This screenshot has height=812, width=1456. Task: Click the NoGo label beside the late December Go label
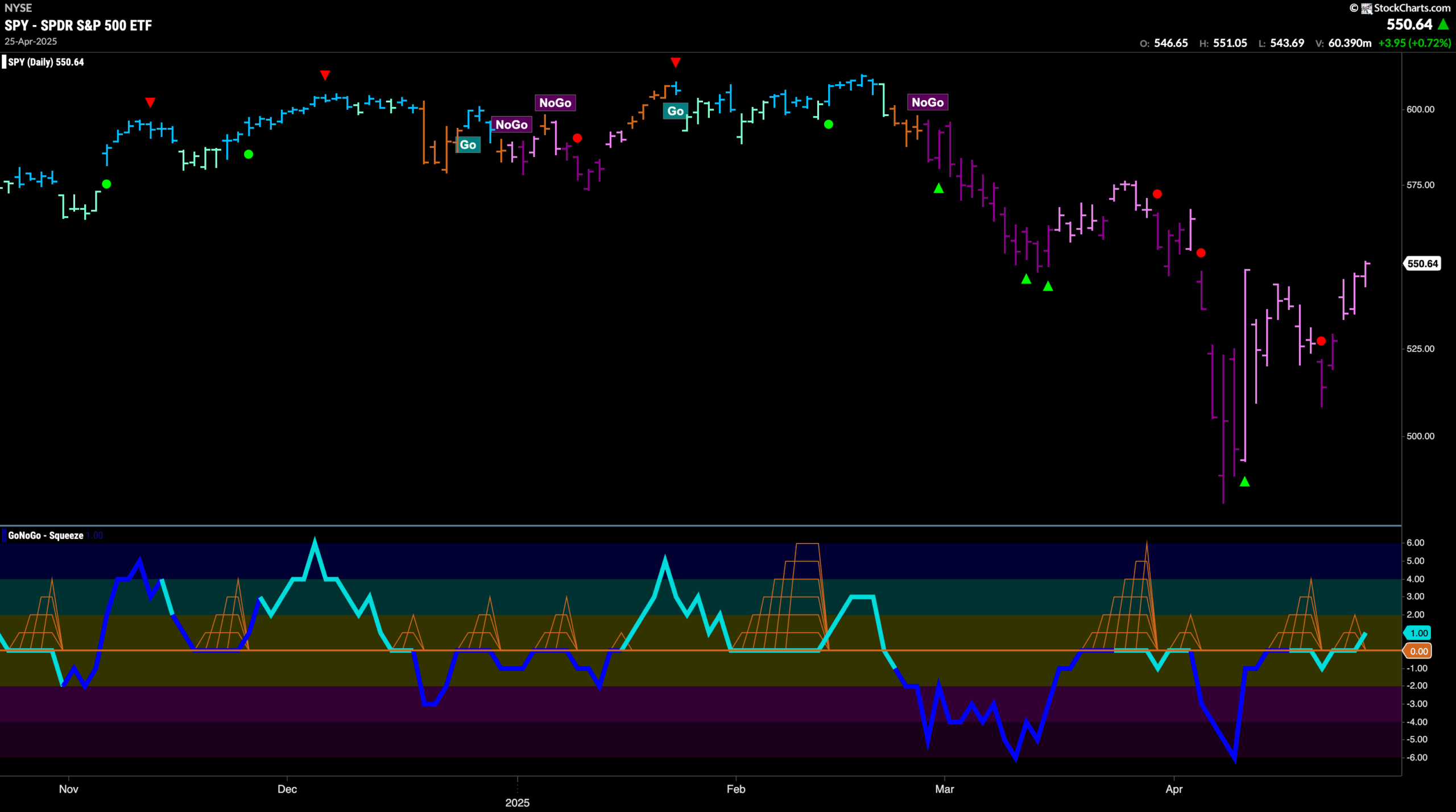tap(511, 125)
